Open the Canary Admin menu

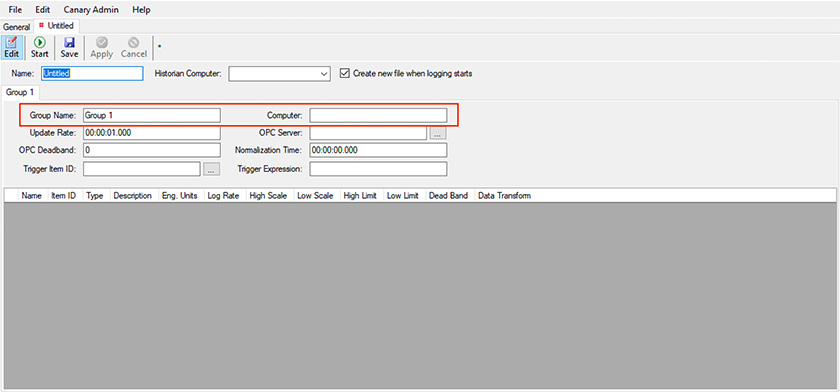click(91, 10)
